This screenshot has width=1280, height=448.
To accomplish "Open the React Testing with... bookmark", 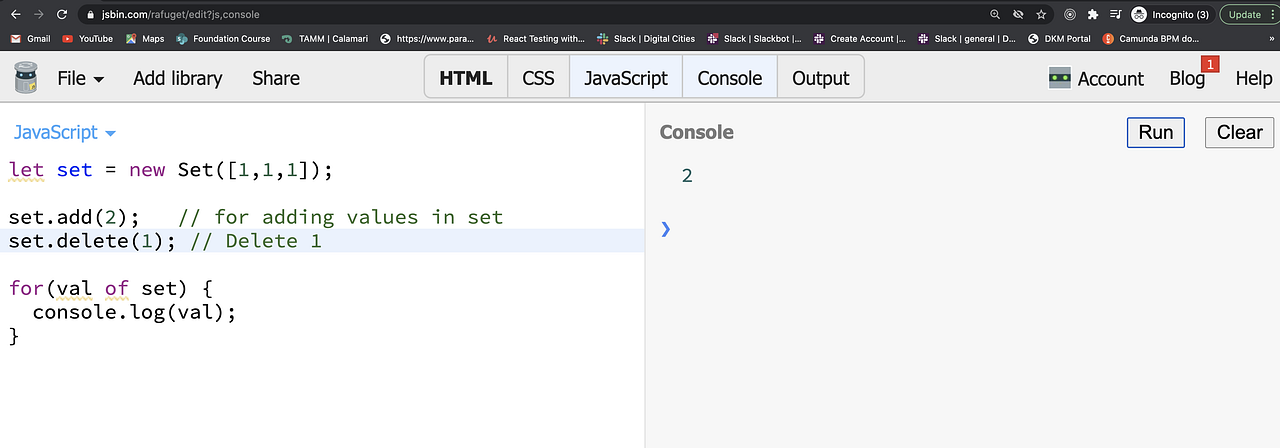I will tap(536, 39).
